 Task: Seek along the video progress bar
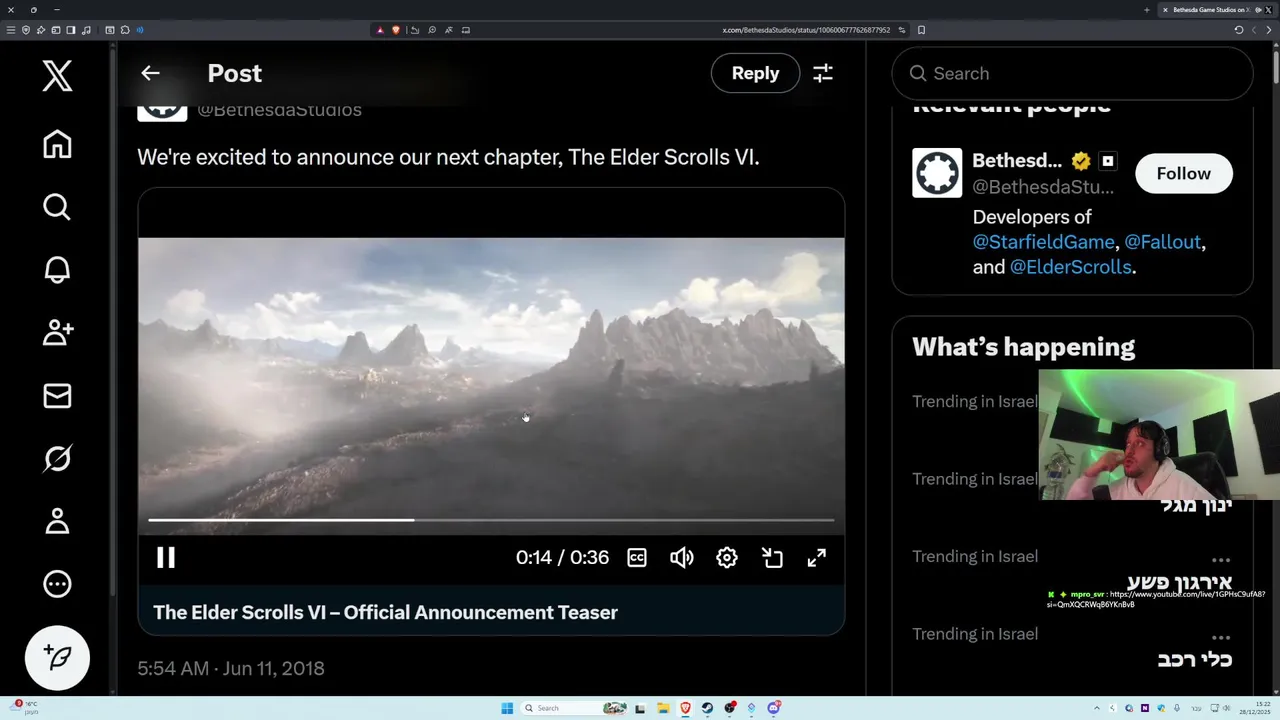click(491, 520)
